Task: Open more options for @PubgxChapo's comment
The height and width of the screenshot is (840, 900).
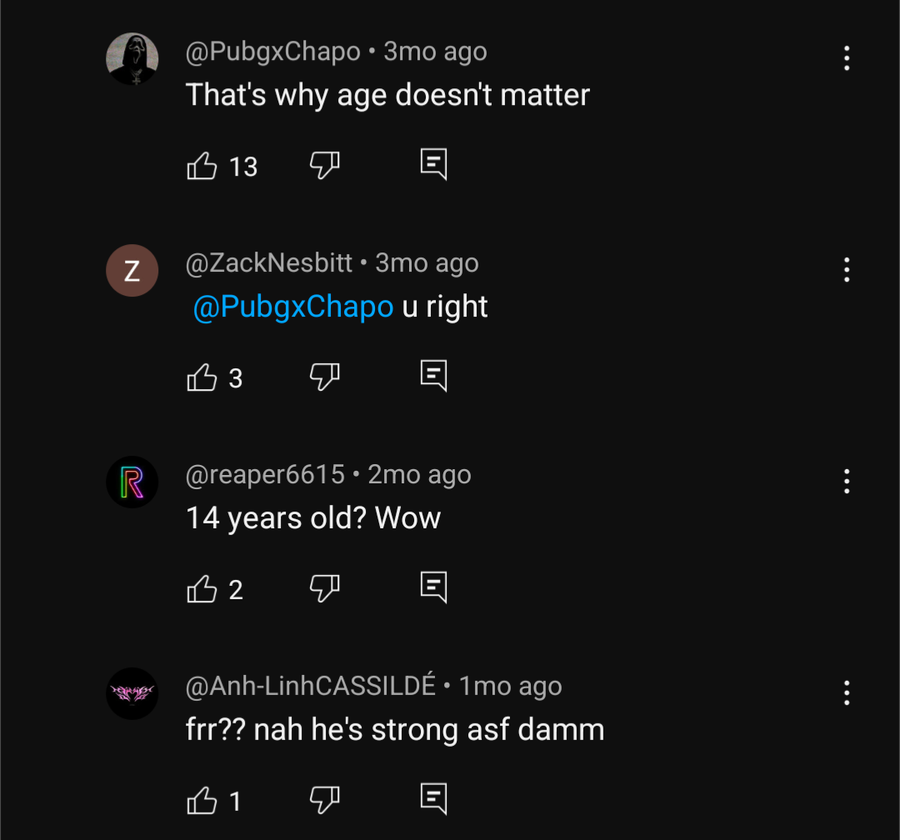Action: pos(846,58)
